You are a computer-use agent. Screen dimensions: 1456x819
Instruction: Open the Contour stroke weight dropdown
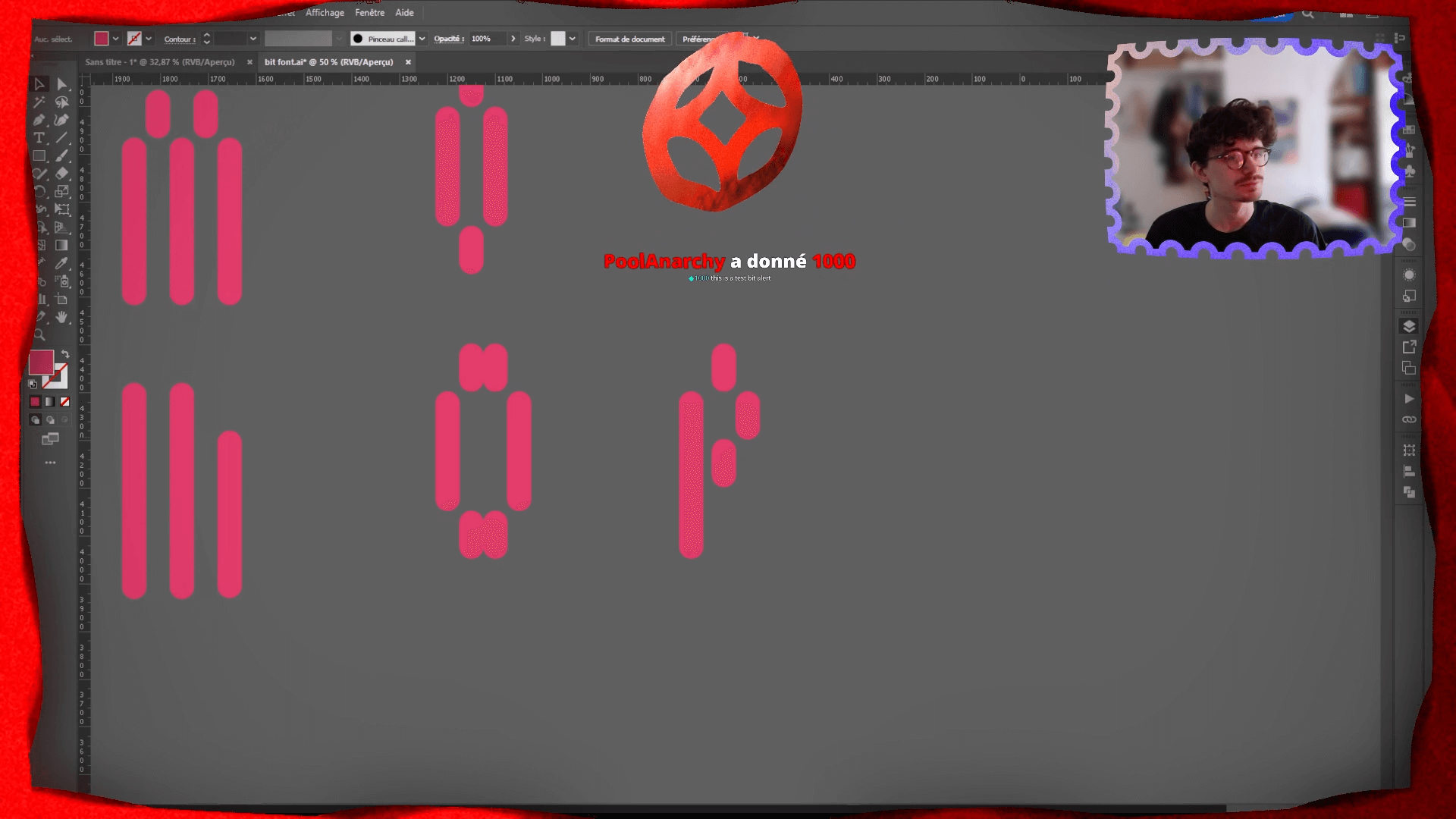pyautogui.click(x=253, y=39)
